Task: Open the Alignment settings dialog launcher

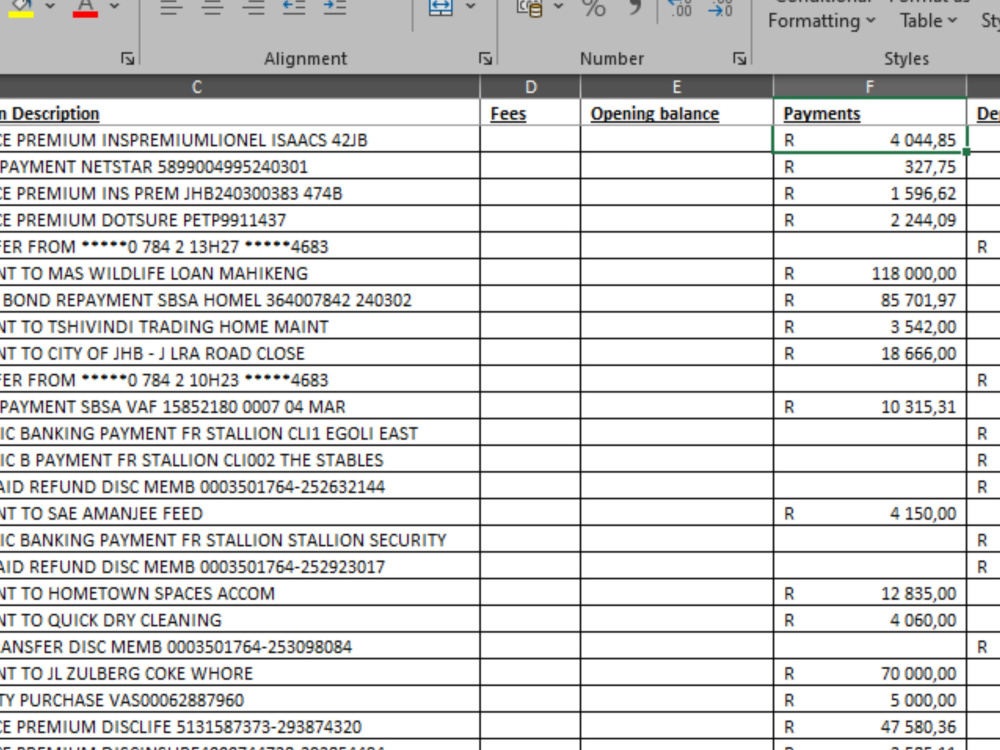Action: [485, 59]
